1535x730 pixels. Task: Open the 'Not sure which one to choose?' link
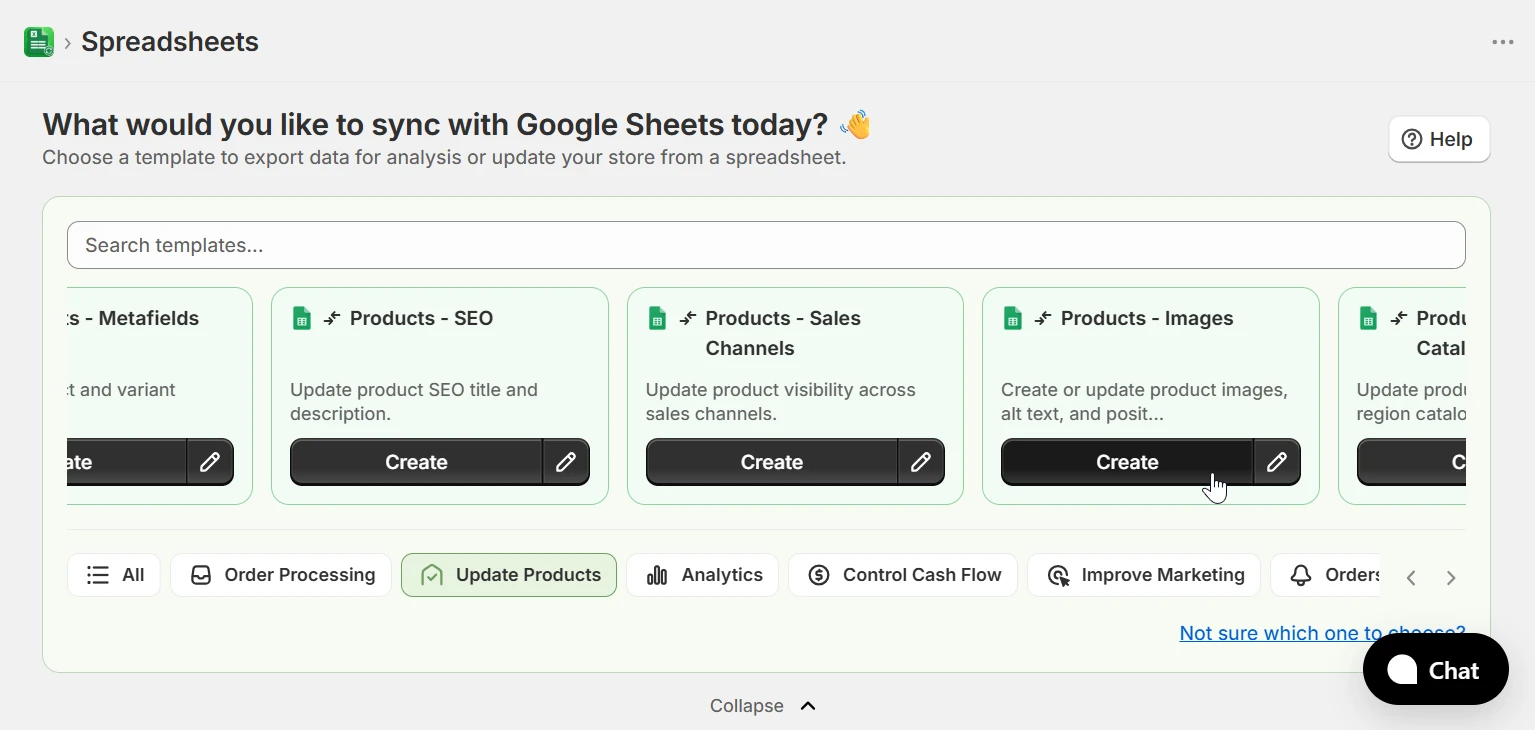point(1322,633)
